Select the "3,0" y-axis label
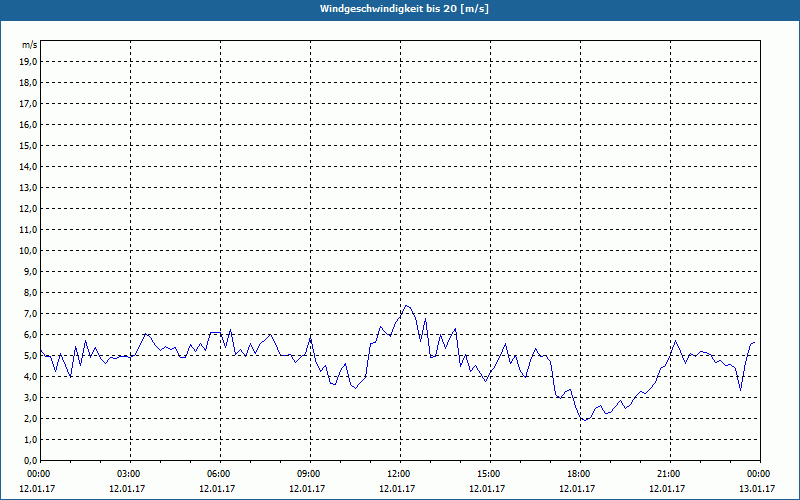The width and height of the screenshot is (800, 500). [31, 397]
